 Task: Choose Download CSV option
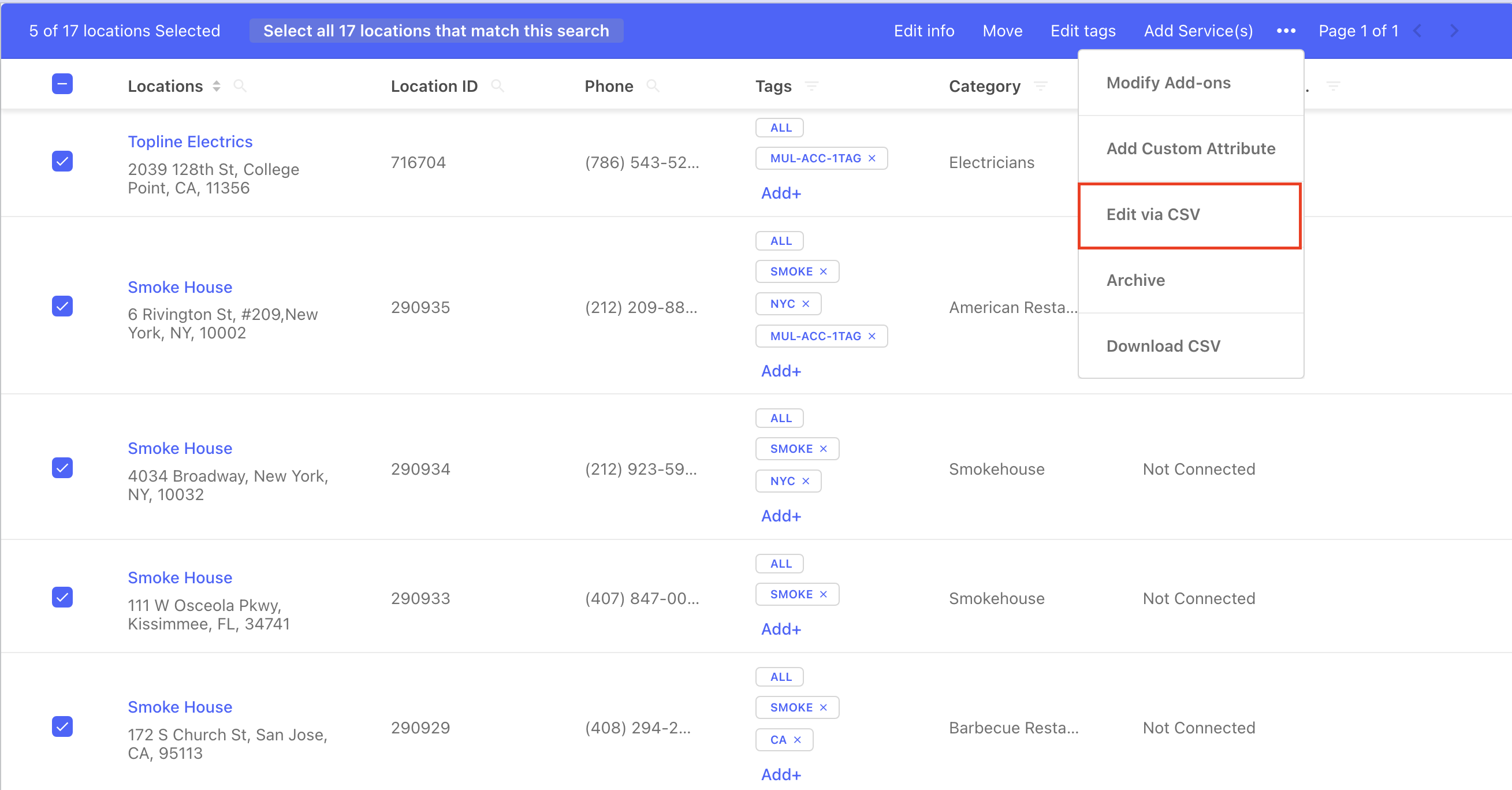pos(1190,346)
